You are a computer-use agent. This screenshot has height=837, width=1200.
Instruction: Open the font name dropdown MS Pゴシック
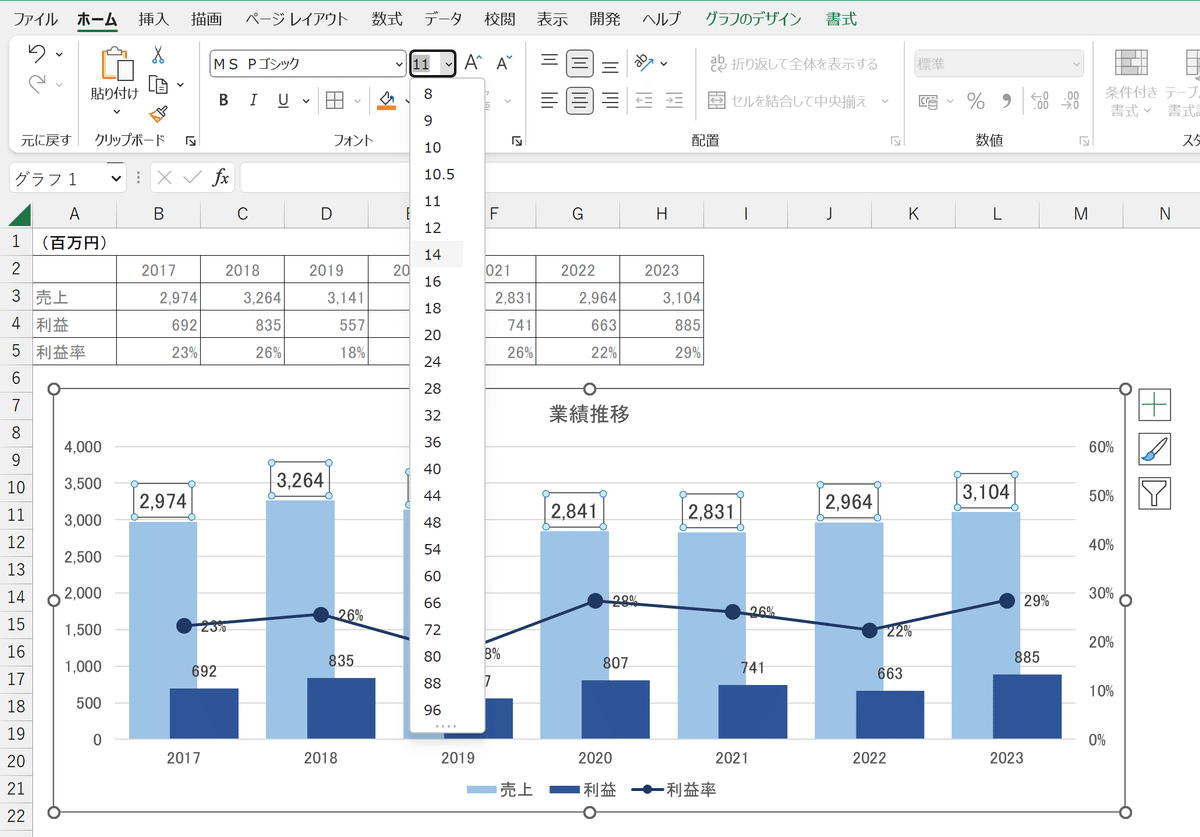tap(400, 64)
